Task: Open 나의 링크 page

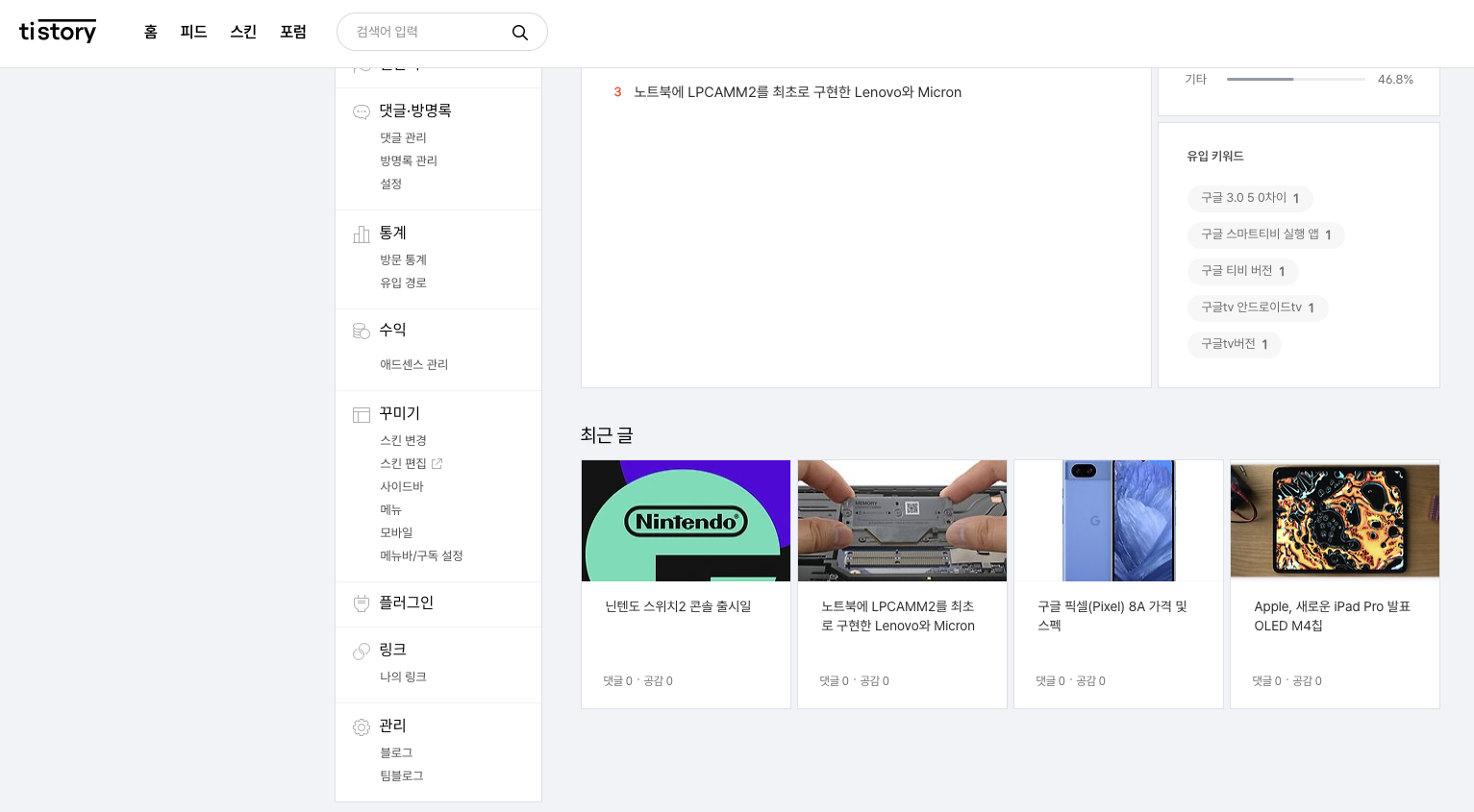Action: [x=403, y=677]
